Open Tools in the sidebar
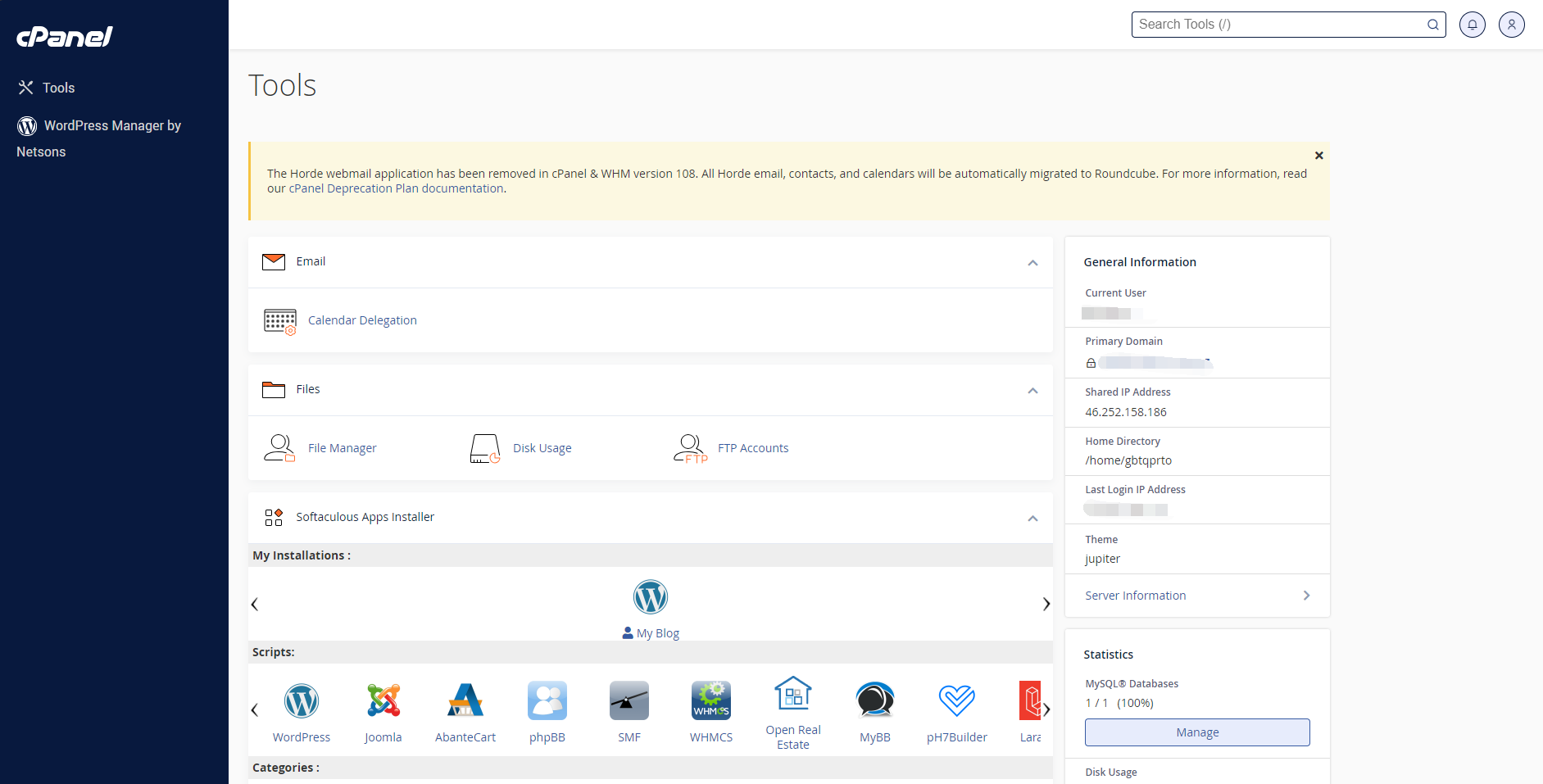This screenshot has height=784, width=1543. [58, 88]
